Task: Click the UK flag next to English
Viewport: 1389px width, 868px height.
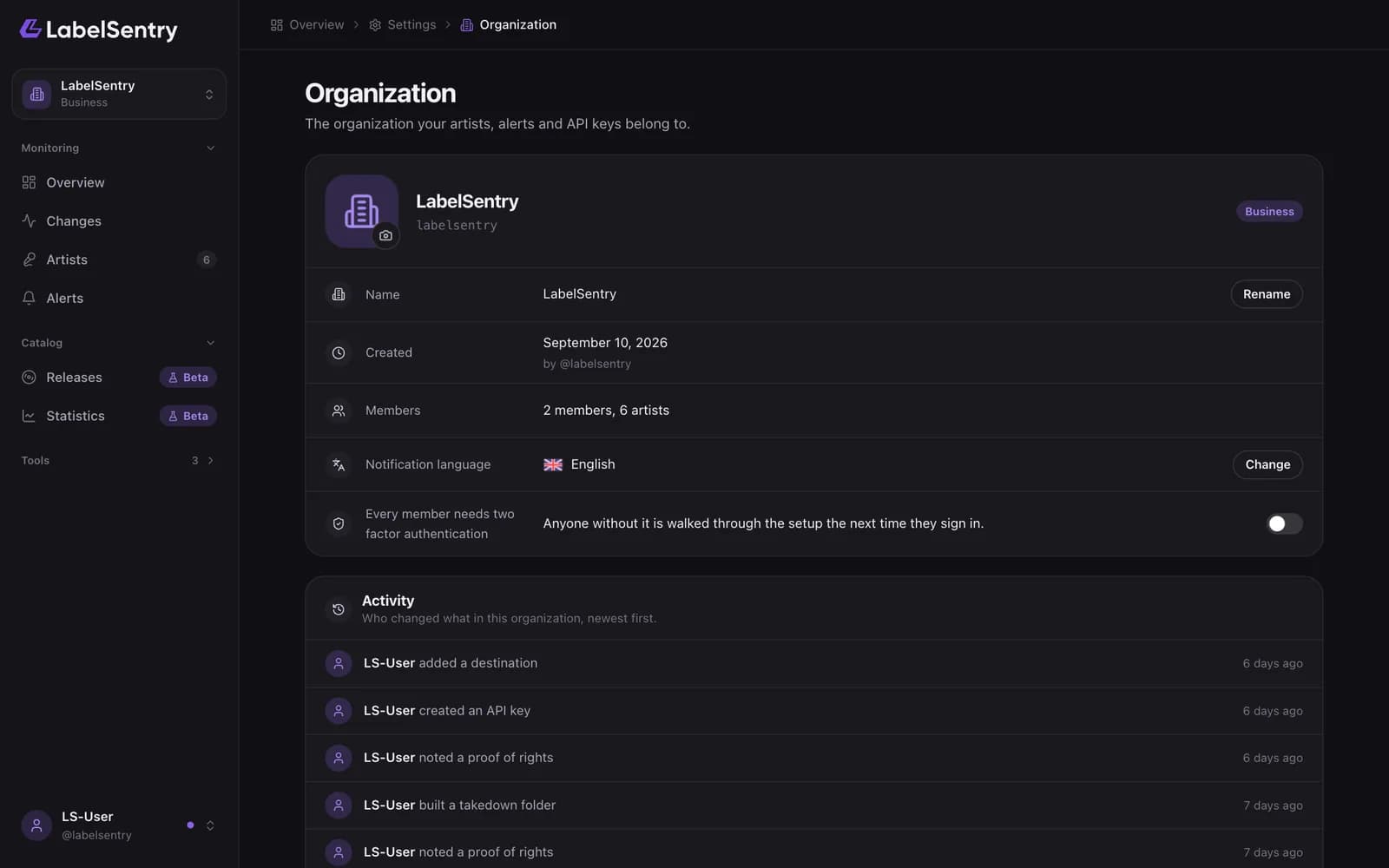Action: [553, 464]
